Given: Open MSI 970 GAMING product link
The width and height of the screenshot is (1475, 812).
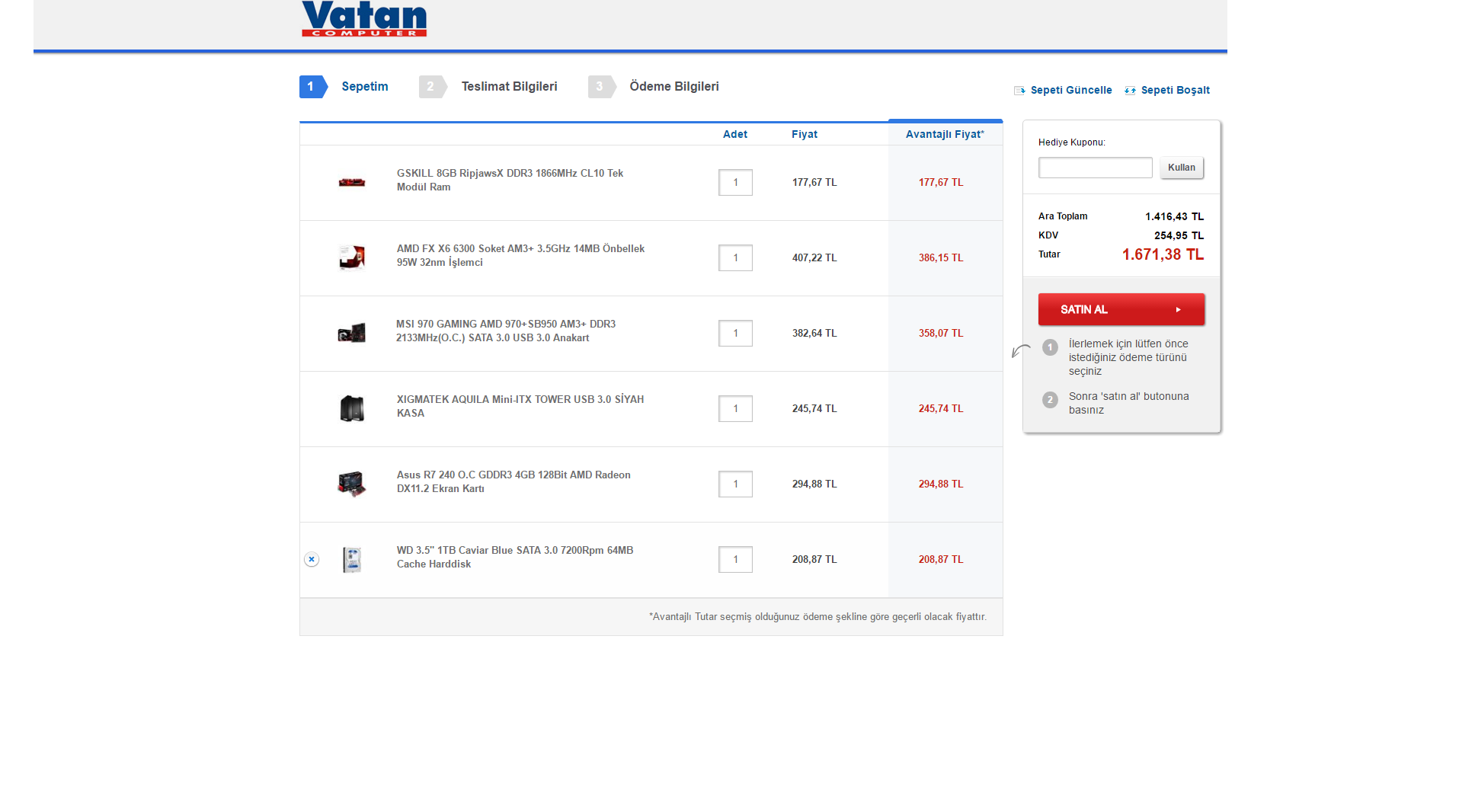Looking at the screenshot, I should coord(506,331).
